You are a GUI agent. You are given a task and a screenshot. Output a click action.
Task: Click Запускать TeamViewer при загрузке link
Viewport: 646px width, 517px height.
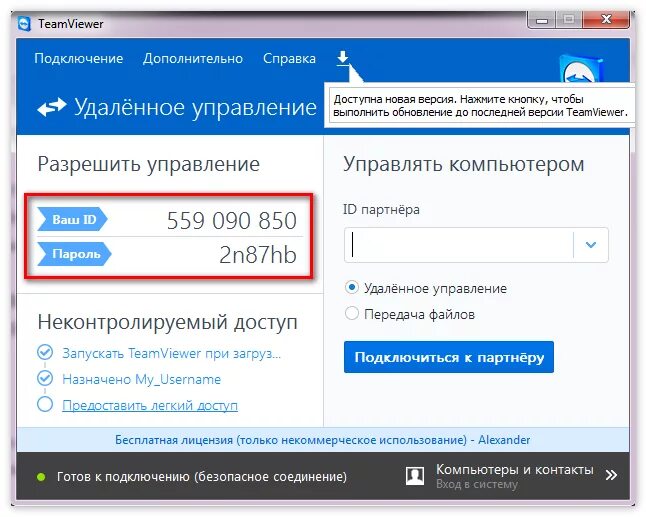(x=171, y=353)
